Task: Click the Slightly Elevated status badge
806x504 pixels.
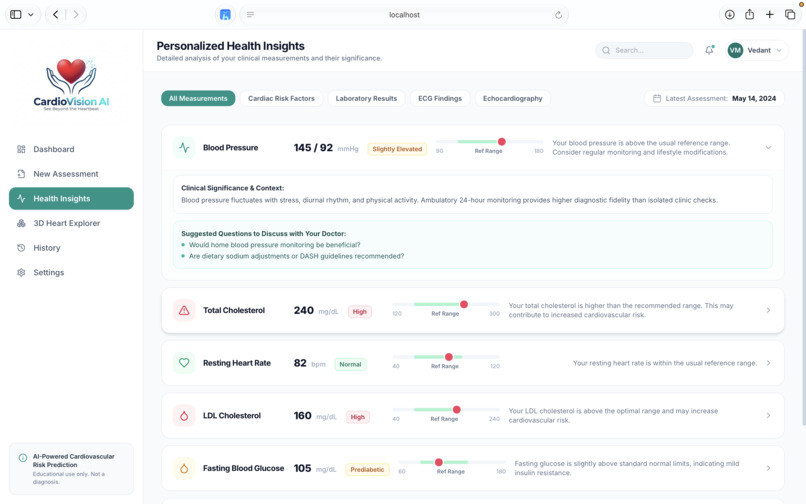Action: click(397, 149)
